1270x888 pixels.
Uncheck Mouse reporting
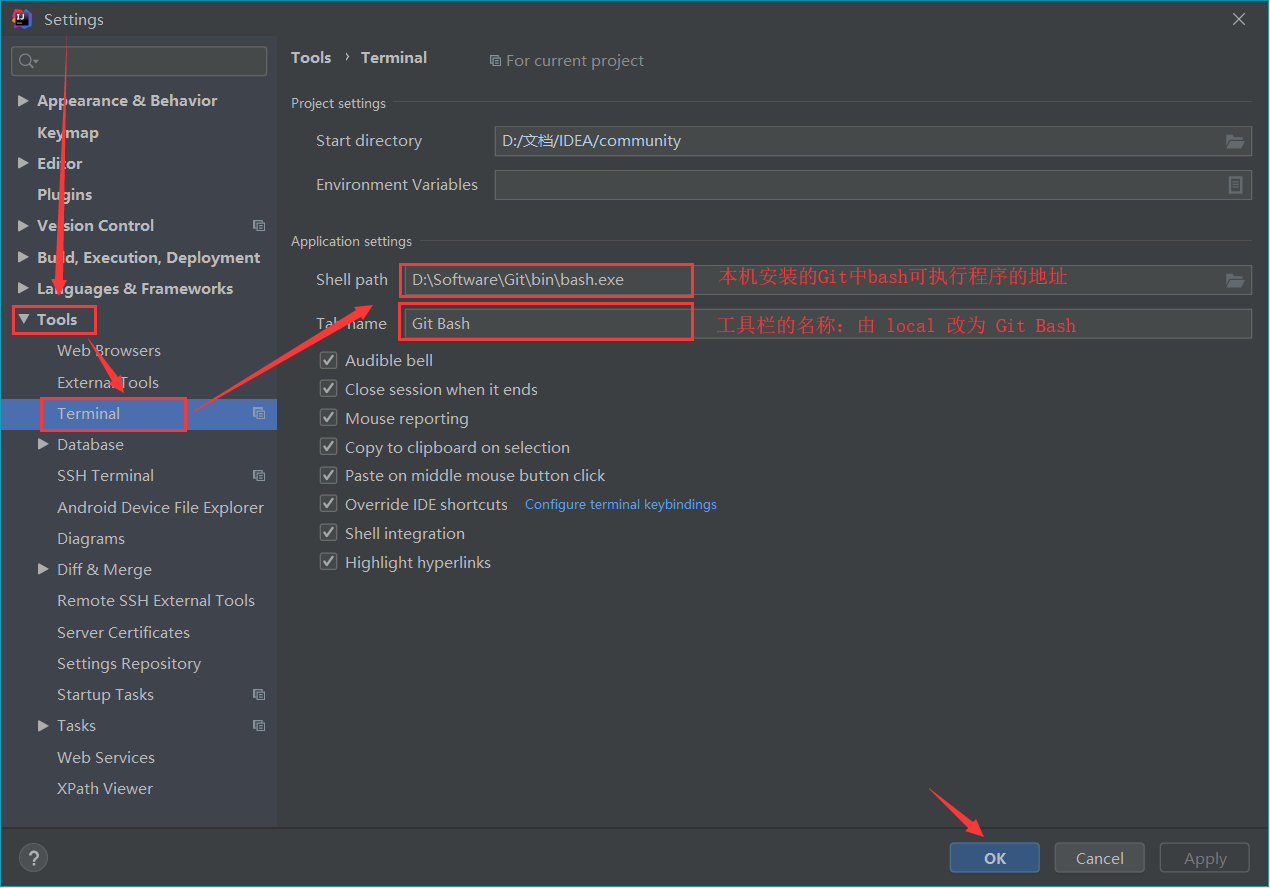pyautogui.click(x=328, y=418)
